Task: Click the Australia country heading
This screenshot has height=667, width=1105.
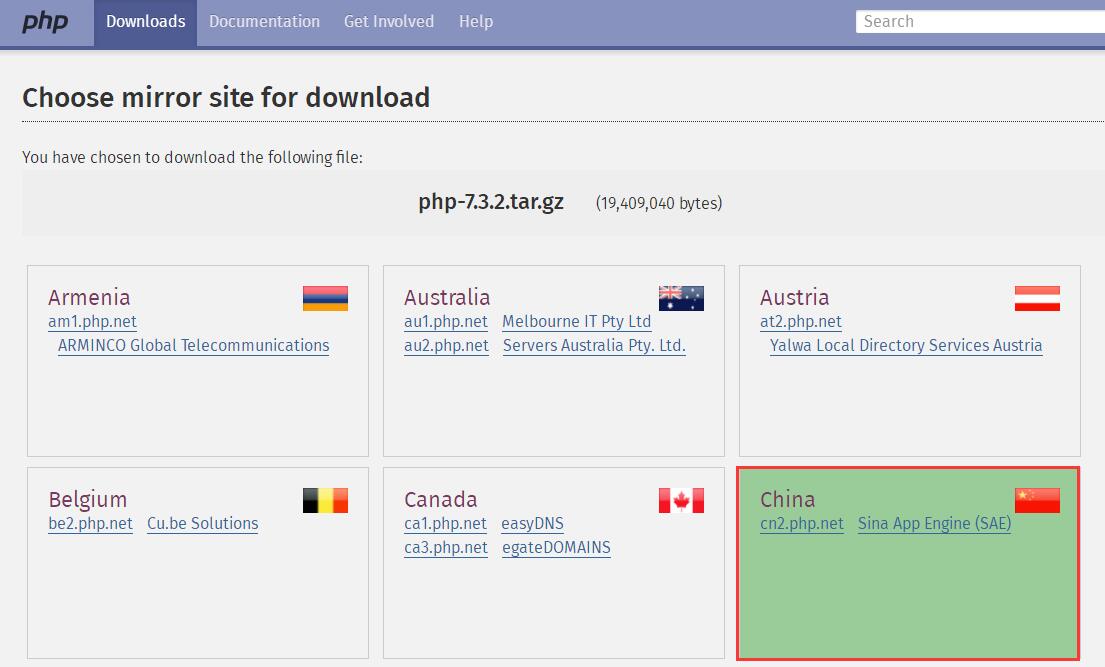Action: [x=447, y=298]
